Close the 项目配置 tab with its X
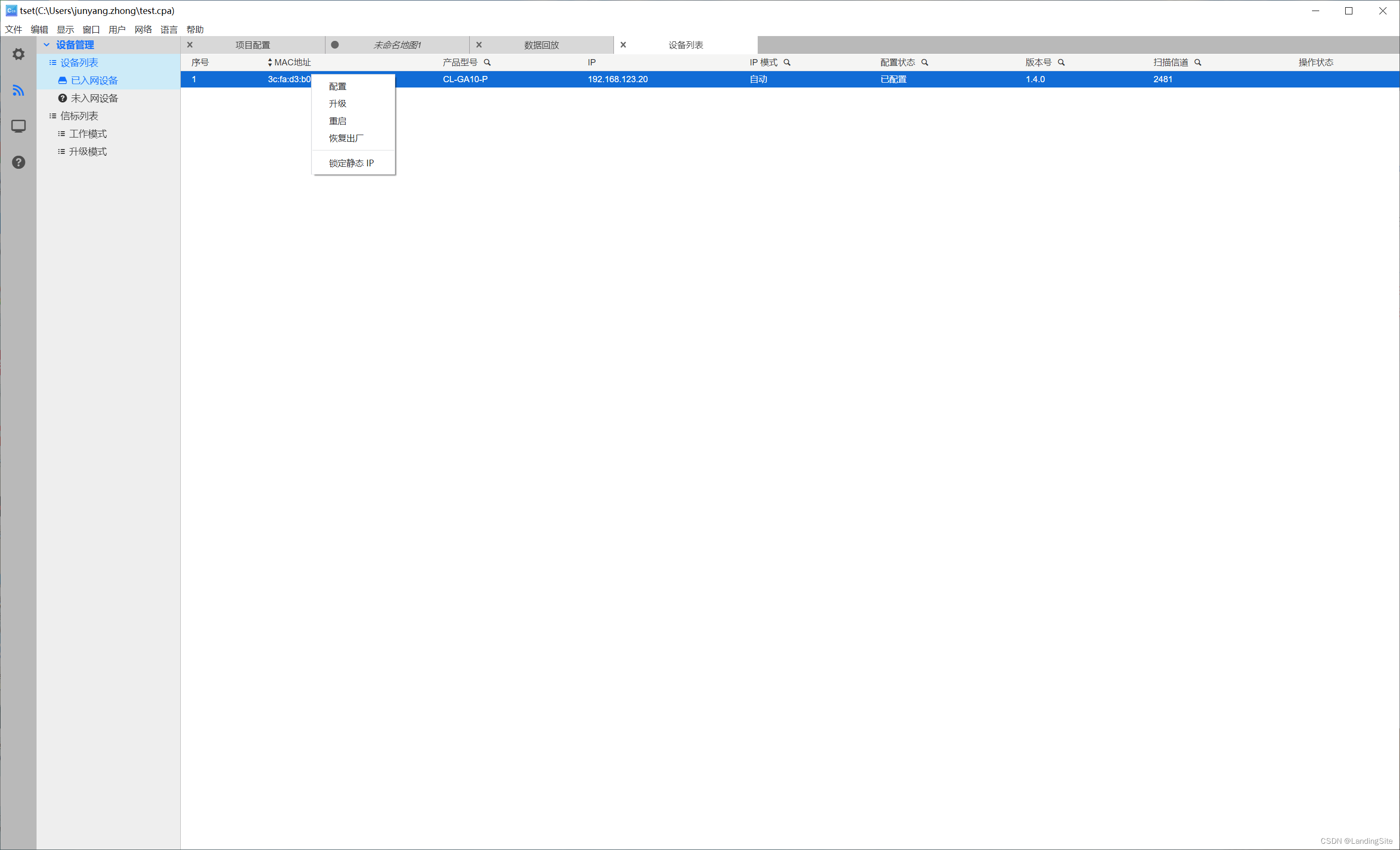Viewport: 1400px width, 850px height. pyautogui.click(x=190, y=45)
